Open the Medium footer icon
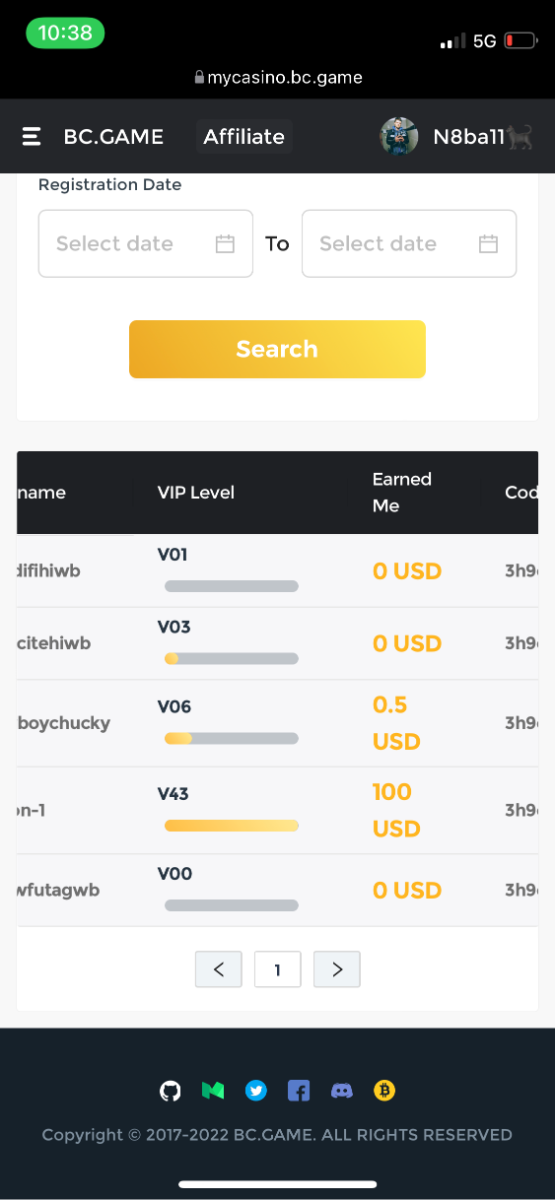The width and height of the screenshot is (555, 1200). click(213, 1090)
